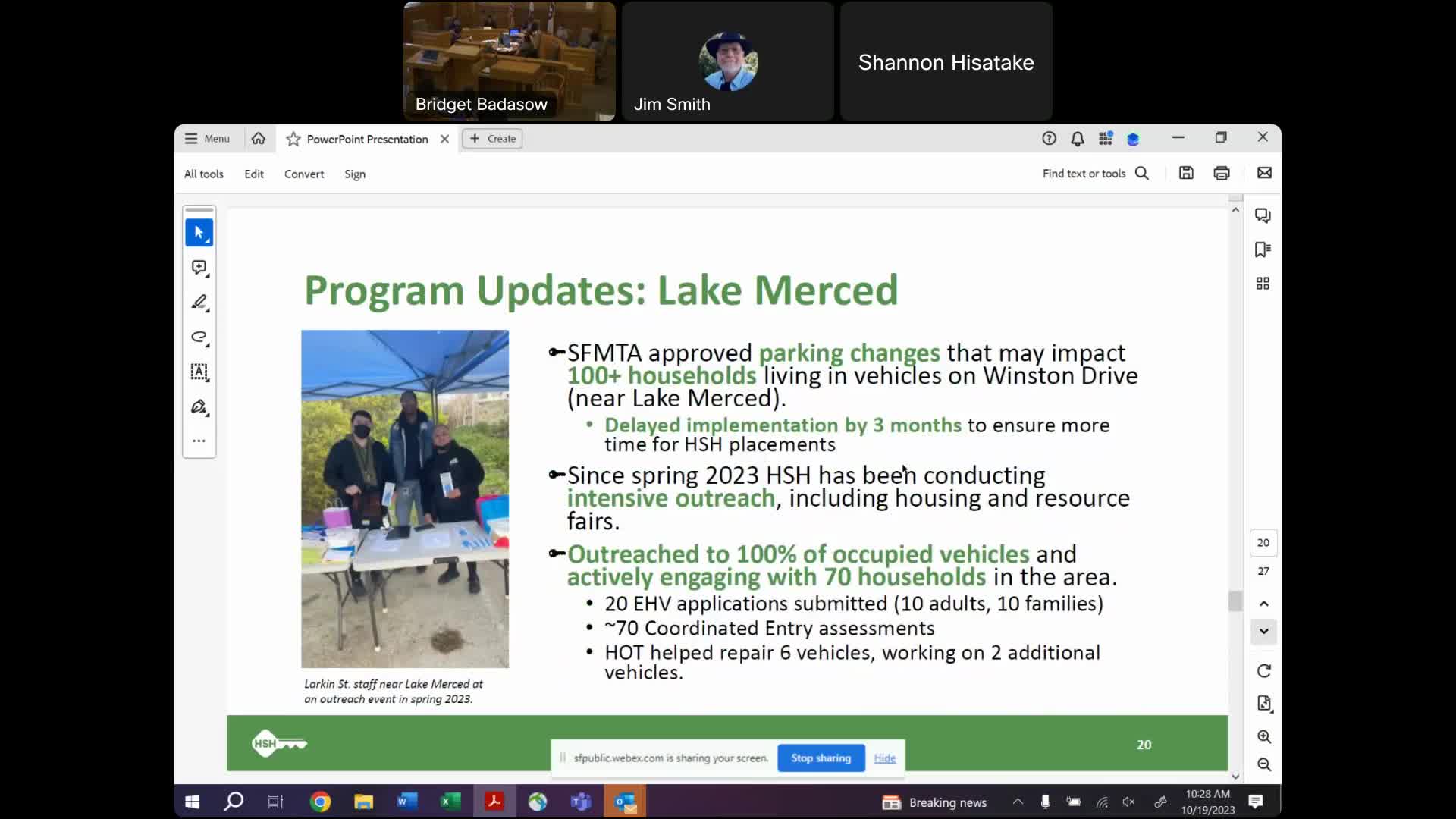Star the PowerPoint Presentation tab

293,139
